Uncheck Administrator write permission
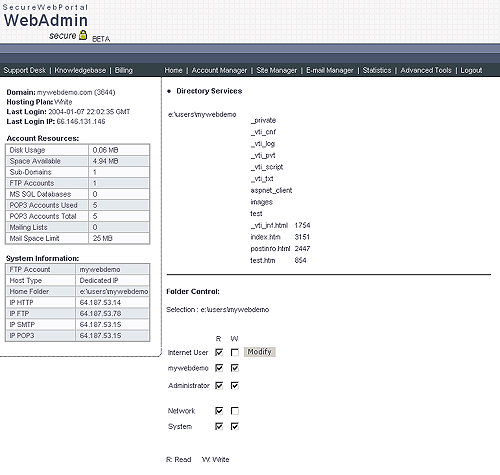Screen dimensions: 500x475 coord(235,386)
